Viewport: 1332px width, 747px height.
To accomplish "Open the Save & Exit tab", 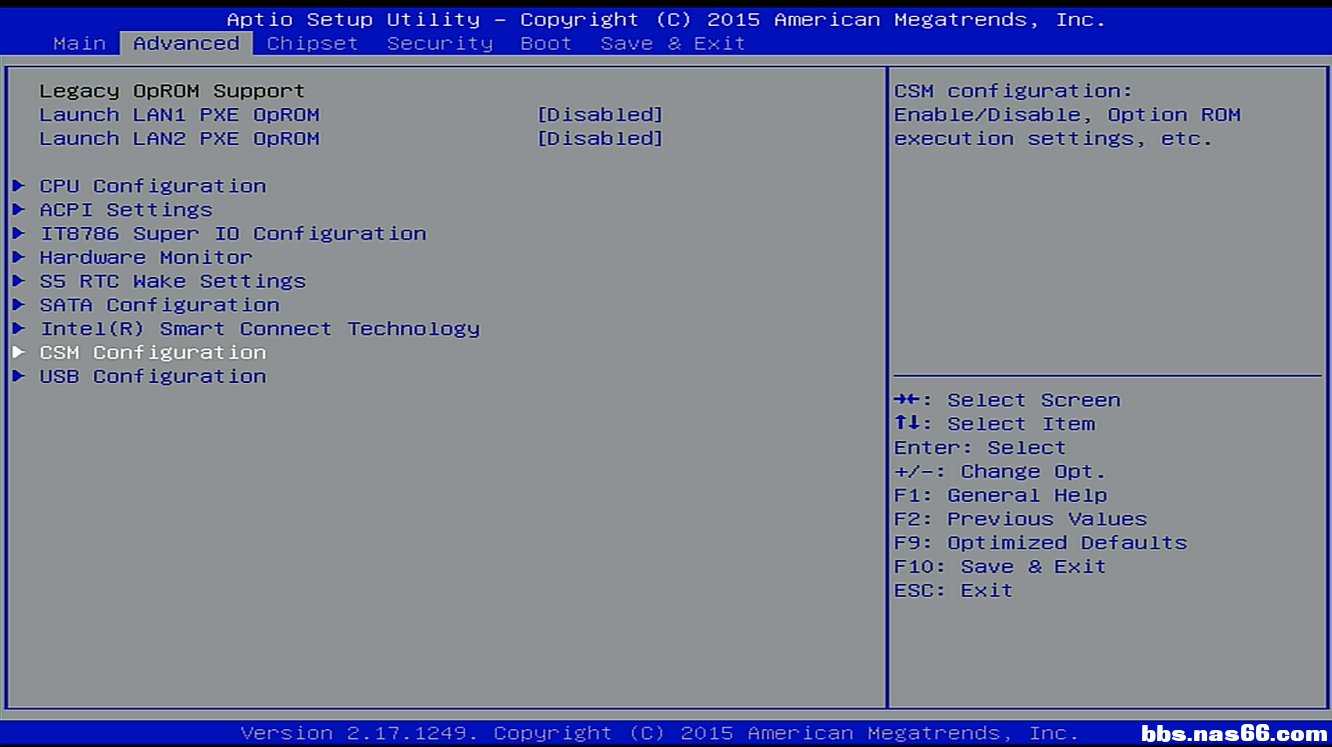I will (672, 43).
